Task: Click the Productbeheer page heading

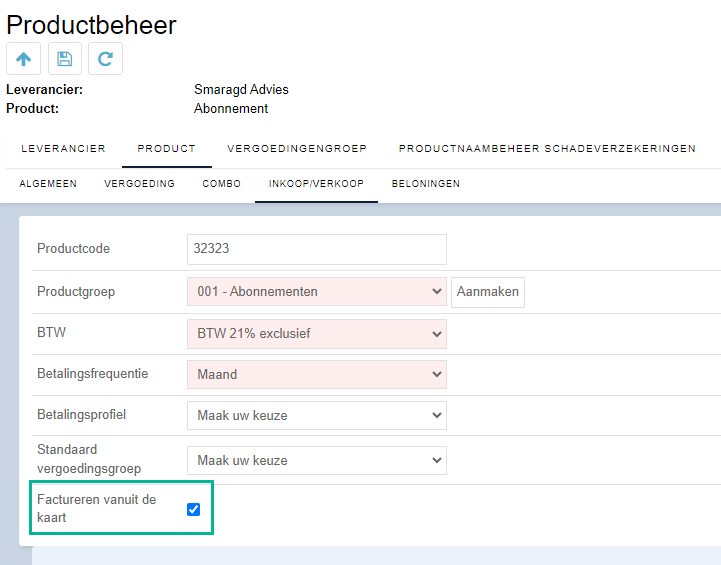Action: (92, 25)
